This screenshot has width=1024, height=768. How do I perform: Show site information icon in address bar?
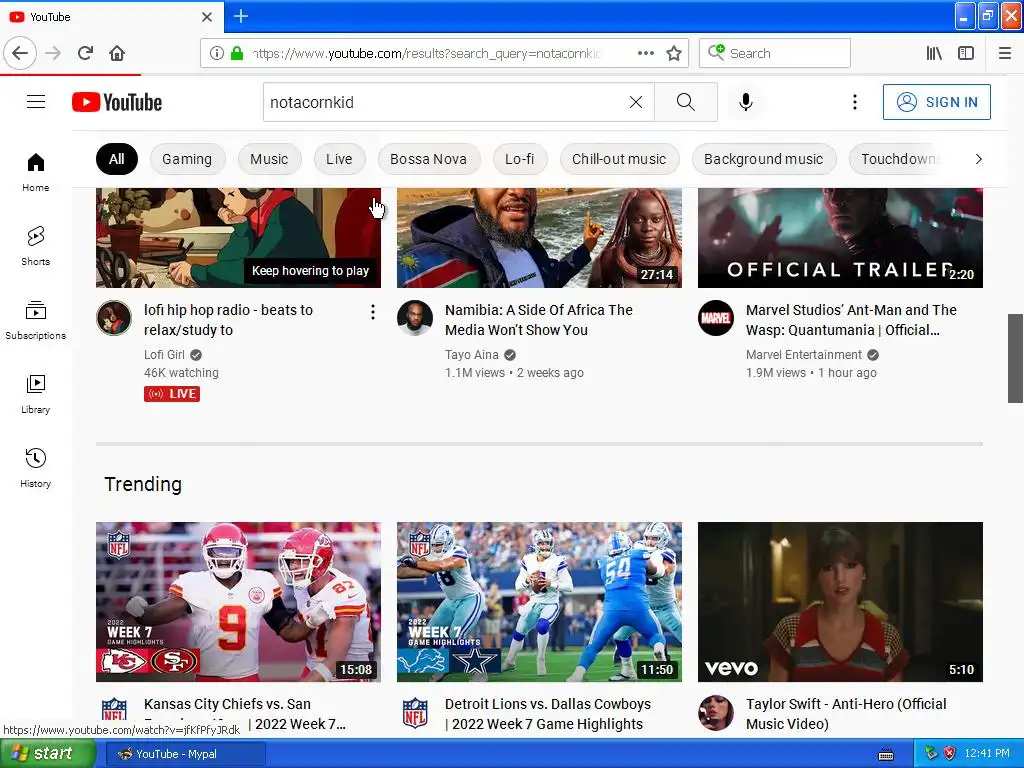tap(217, 53)
